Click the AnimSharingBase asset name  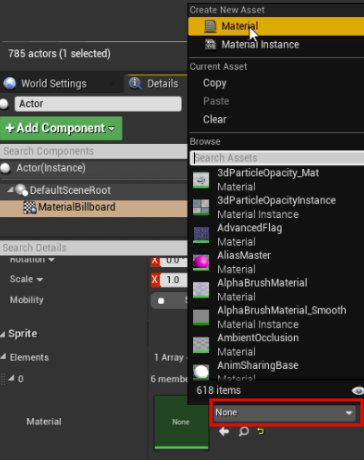click(258, 365)
